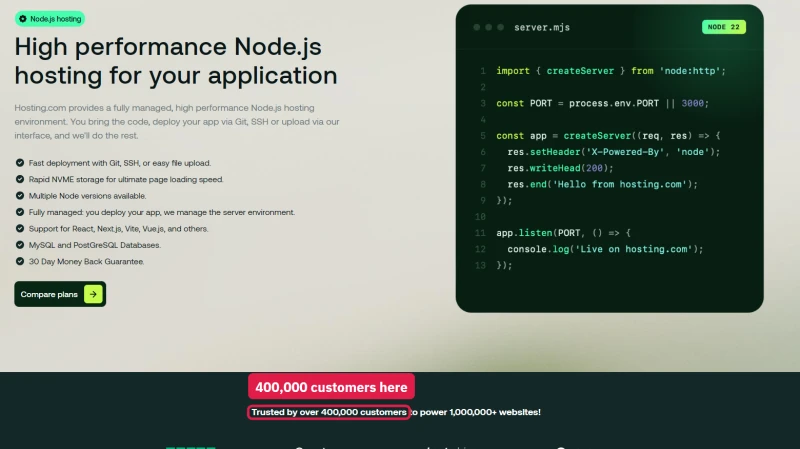Click 'Multiple Node versions available' text

point(87,196)
